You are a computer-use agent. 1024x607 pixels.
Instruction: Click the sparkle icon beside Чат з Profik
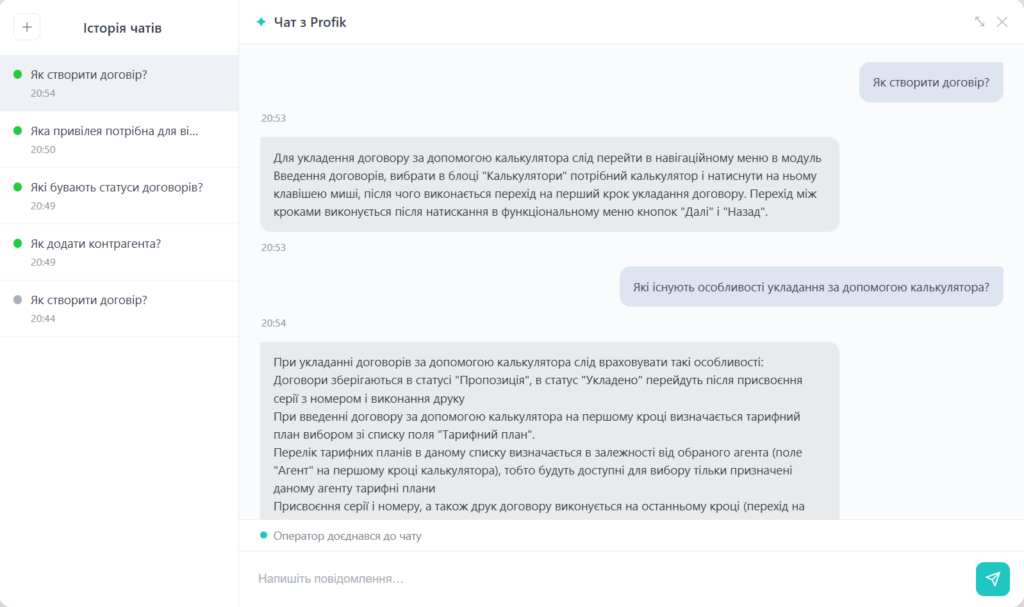coord(261,22)
